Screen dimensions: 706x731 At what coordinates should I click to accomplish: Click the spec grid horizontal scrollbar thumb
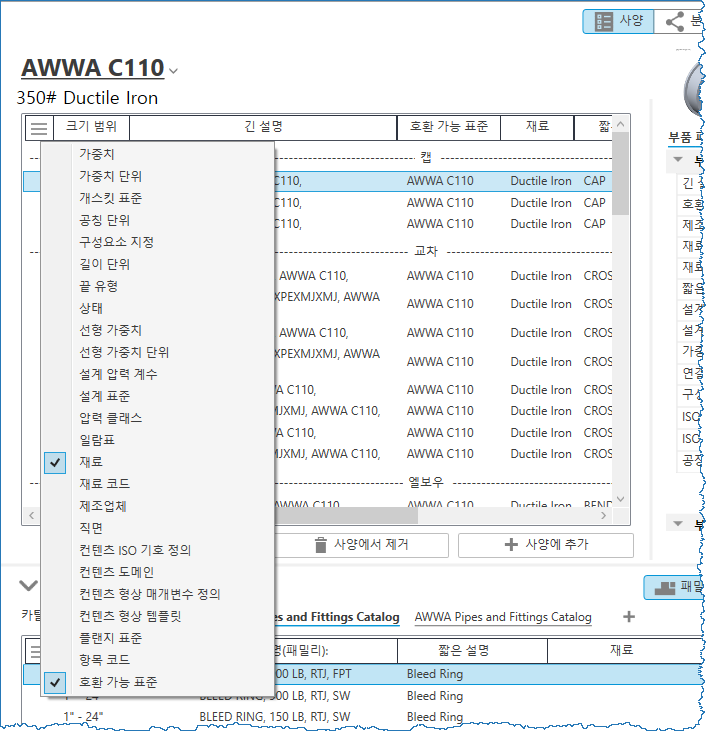coord(345,516)
